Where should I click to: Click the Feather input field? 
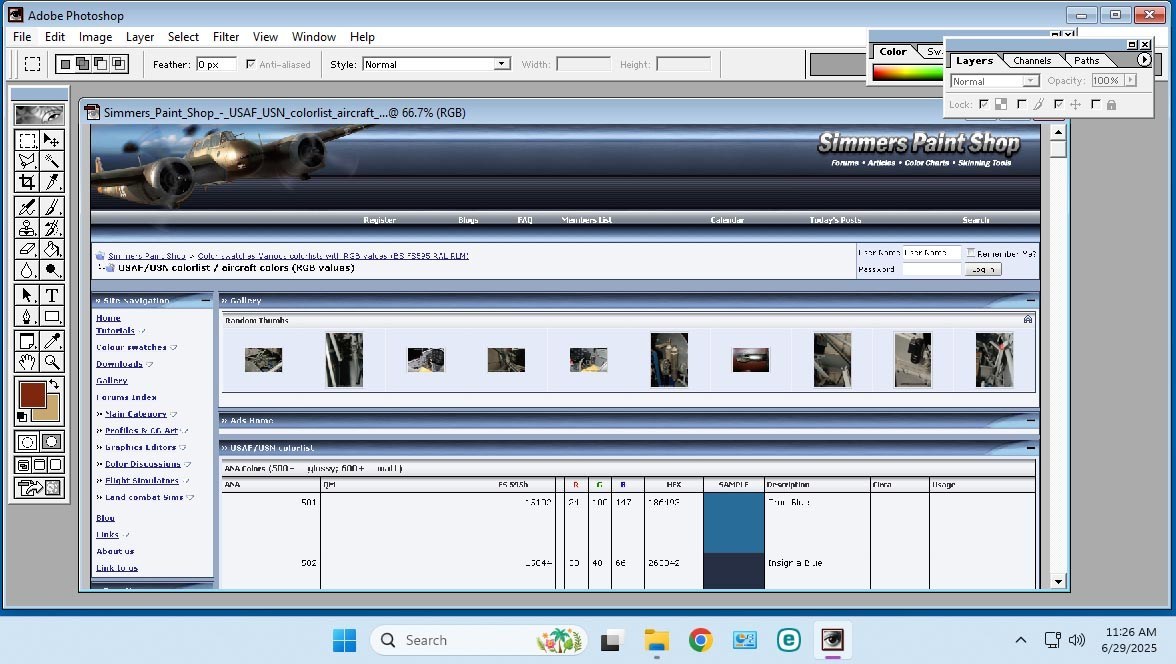pyautogui.click(x=216, y=65)
